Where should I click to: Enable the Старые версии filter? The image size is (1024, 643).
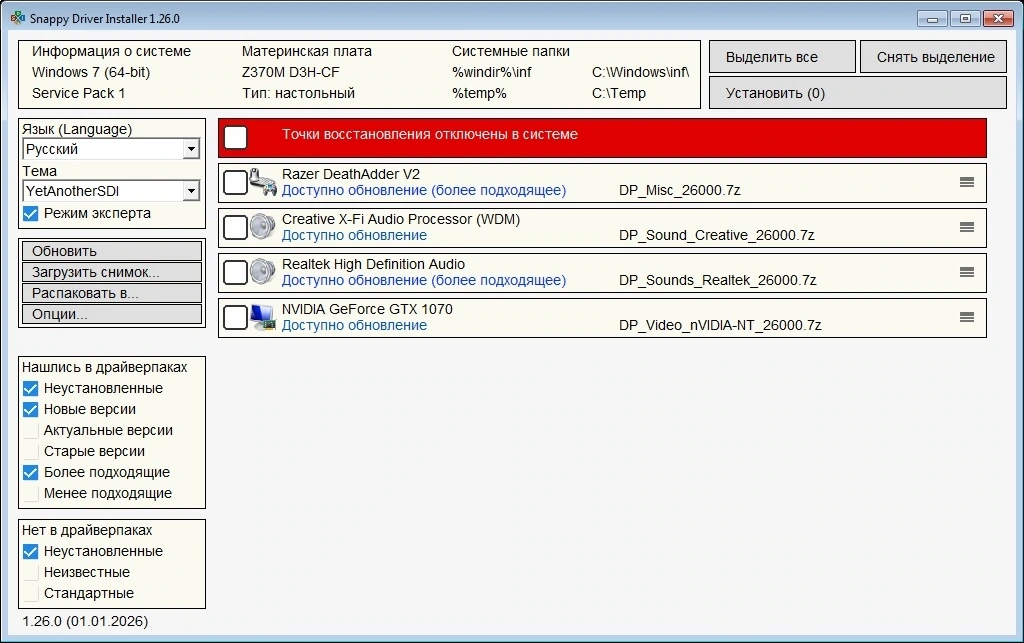click(x=31, y=452)
